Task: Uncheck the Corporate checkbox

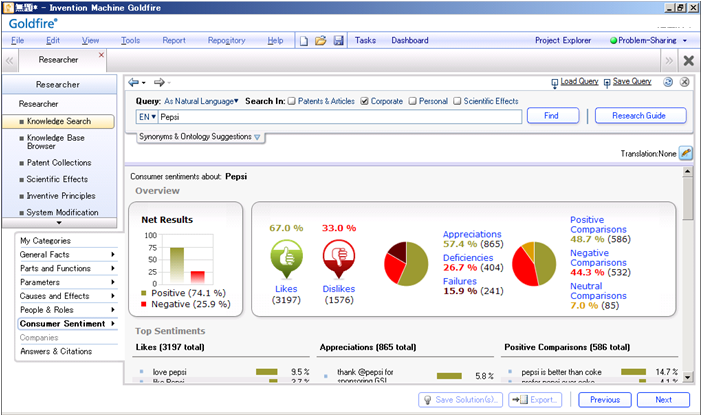Action: pos(364,101)
